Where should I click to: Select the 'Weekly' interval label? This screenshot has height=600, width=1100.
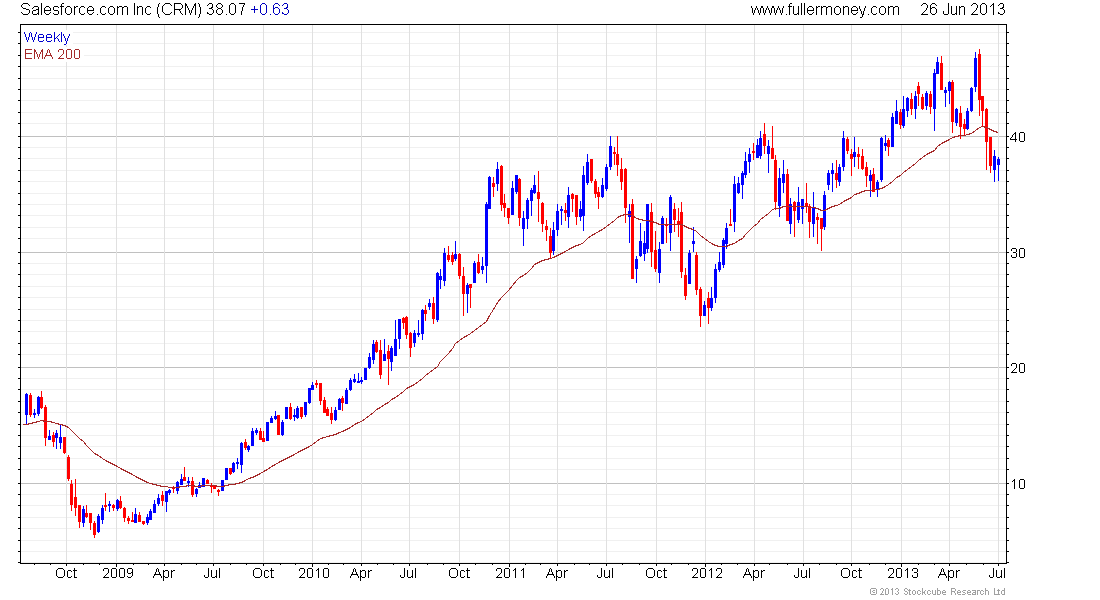pos(47,37)
